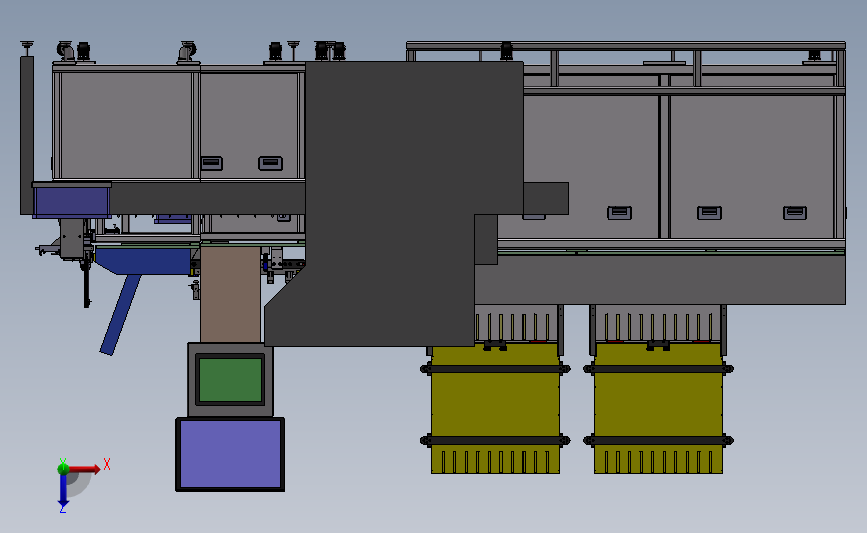867x533 pixels.
Task: Select the slanted blue support leg
Action: [x=121, y=314]
